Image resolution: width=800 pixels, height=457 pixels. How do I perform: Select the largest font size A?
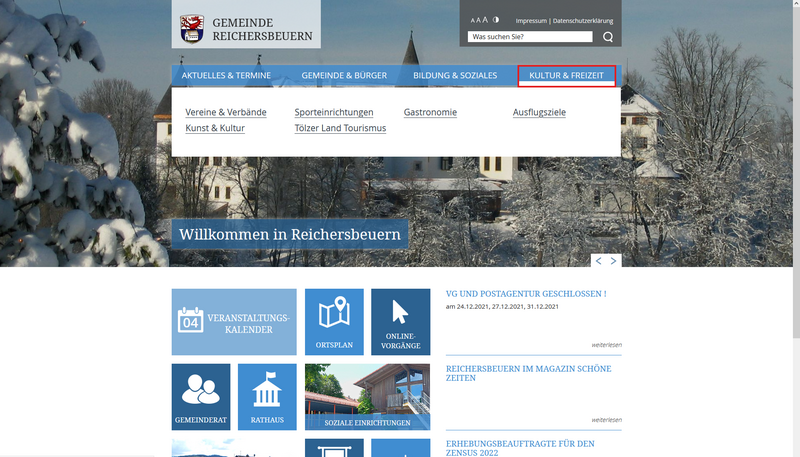coord(485,20)
